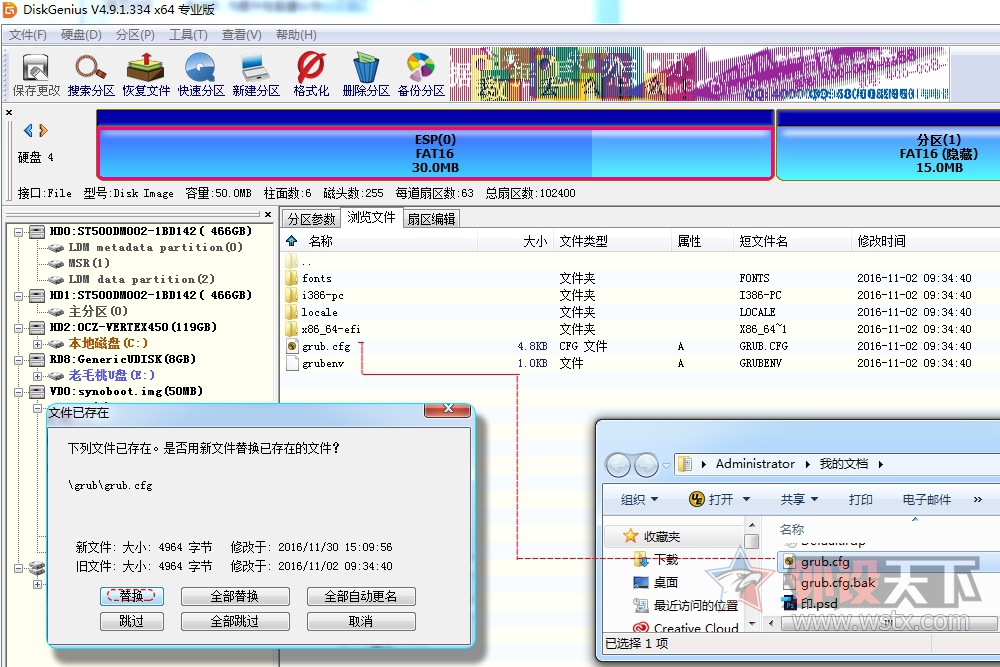Expand the 老毛桃U盘 (E:) tree node

pyautogui.click(x=38, y=376)
